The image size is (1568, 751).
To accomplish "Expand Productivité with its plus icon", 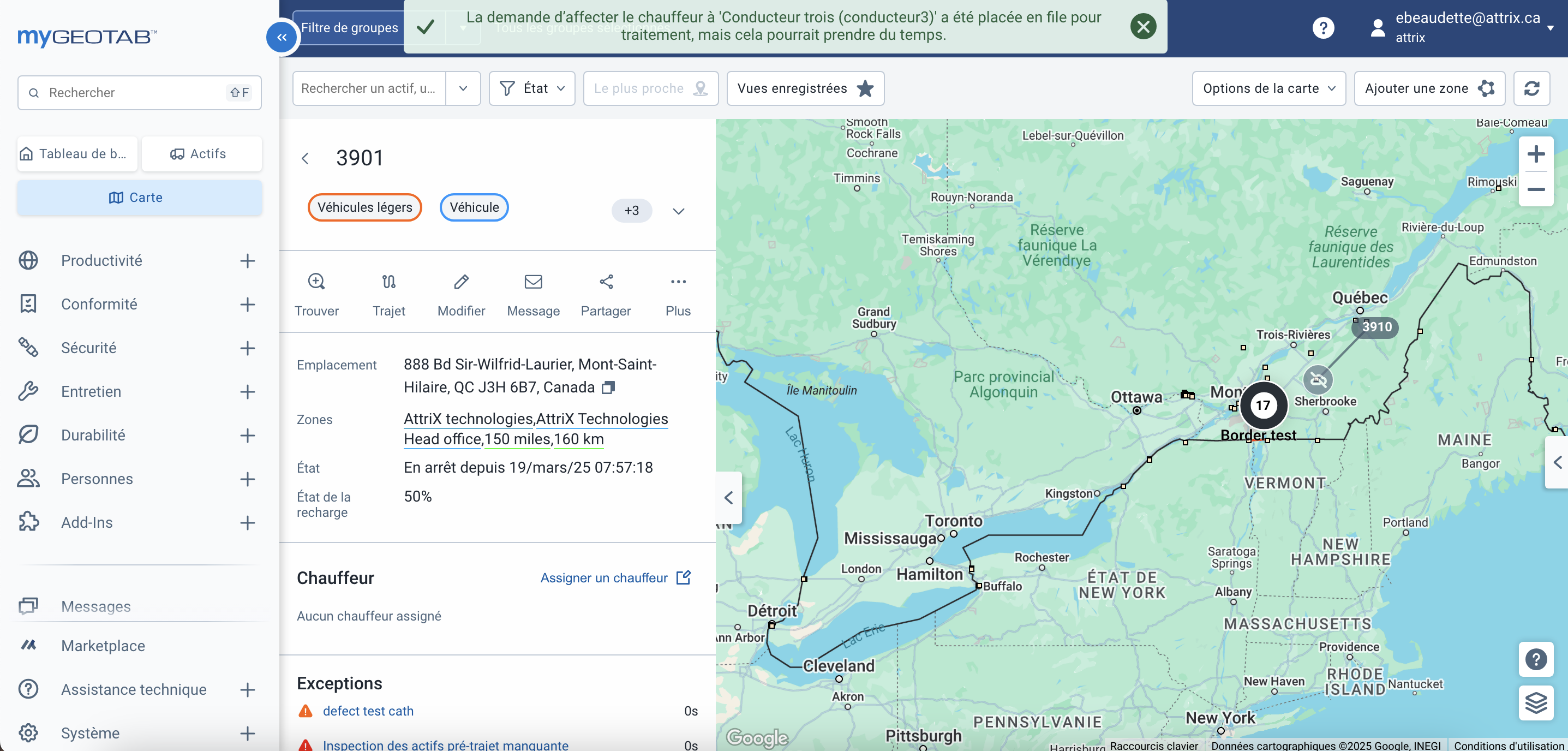I will pos(247,261).
